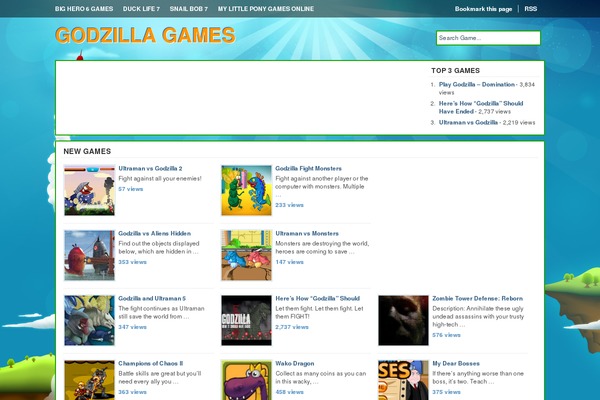The image size is (600, 400).
Task: Open the Ultraman vs Godzilla 2 title
Action: [150, 168]
